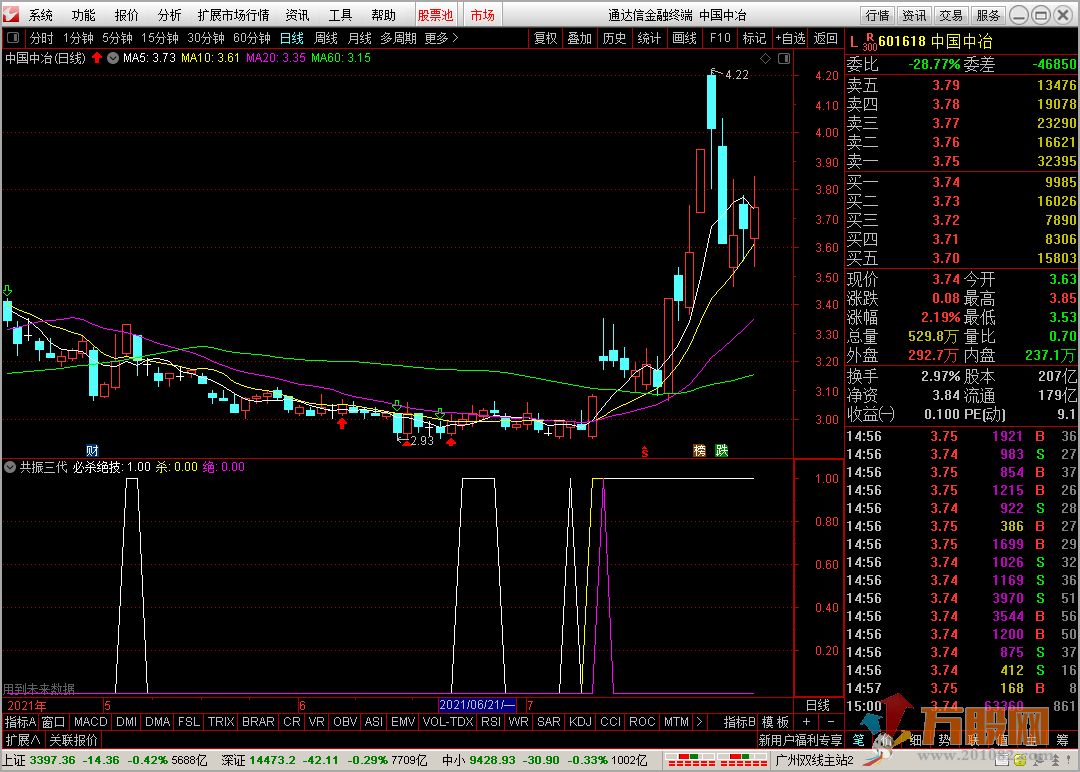
Task: Switch to the 筹 chip distribution tab
Action: click(x=1062, y=740)
